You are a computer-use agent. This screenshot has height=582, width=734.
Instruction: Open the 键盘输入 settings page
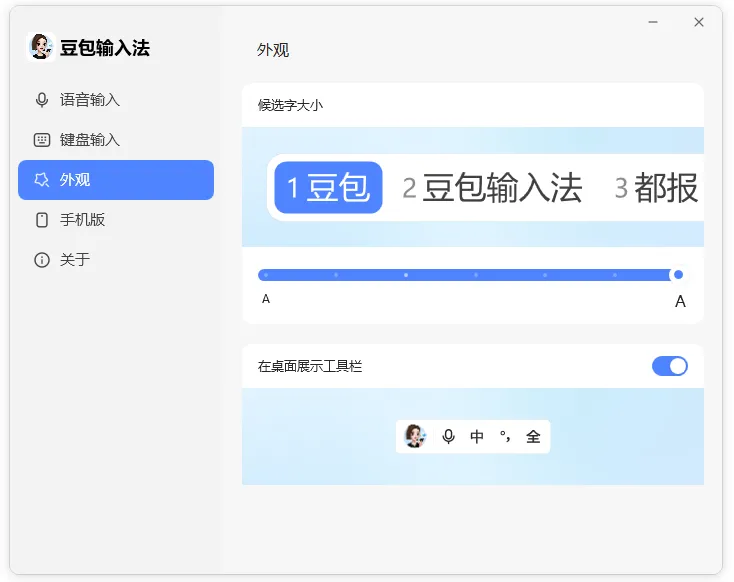[116, 140]
